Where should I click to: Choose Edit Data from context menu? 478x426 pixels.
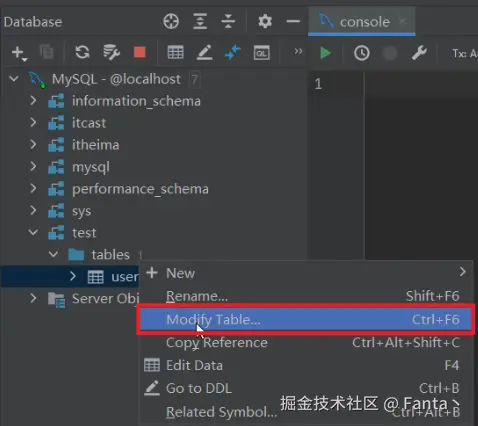coord(306,365)
